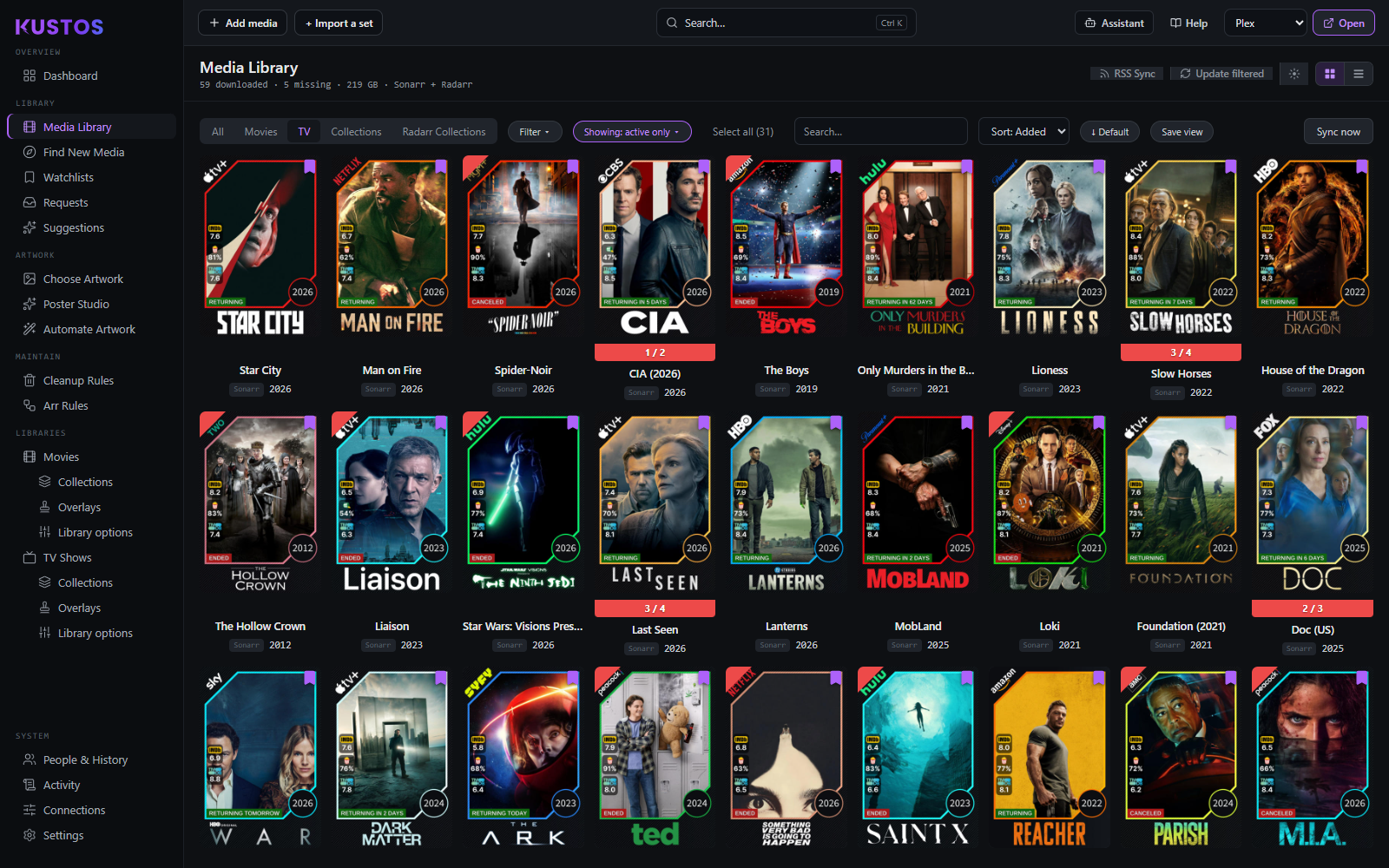Open People & History icon
This screenshot has height=868, width=1389.
pyautogui.click(x=30, y=759)
